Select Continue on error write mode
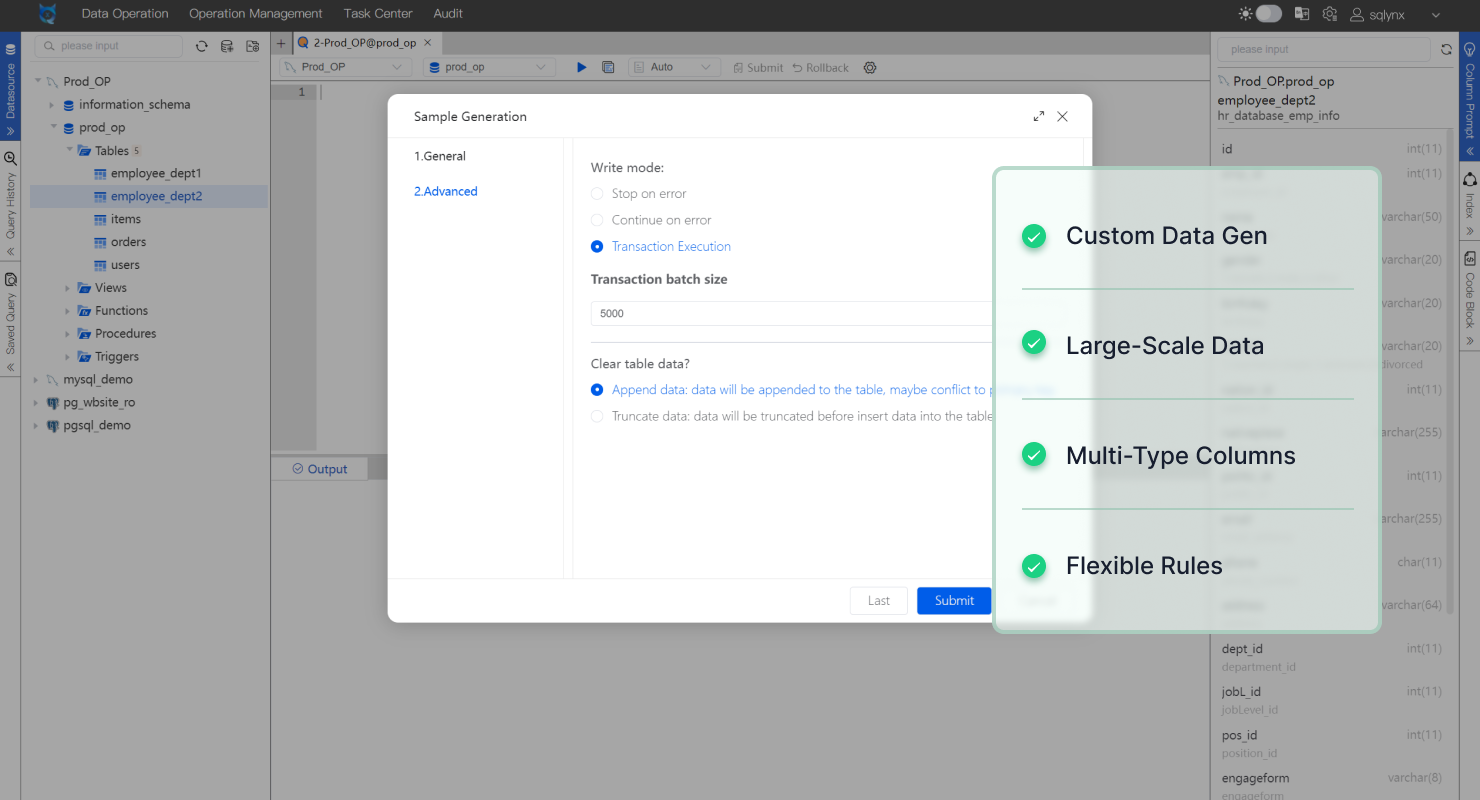 597,220
